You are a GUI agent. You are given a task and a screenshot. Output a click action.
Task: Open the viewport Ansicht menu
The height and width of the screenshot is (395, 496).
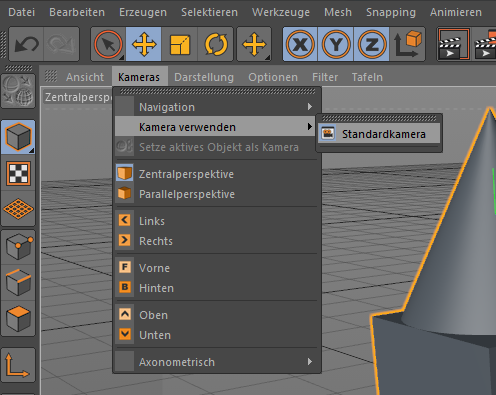coord(85,77)
